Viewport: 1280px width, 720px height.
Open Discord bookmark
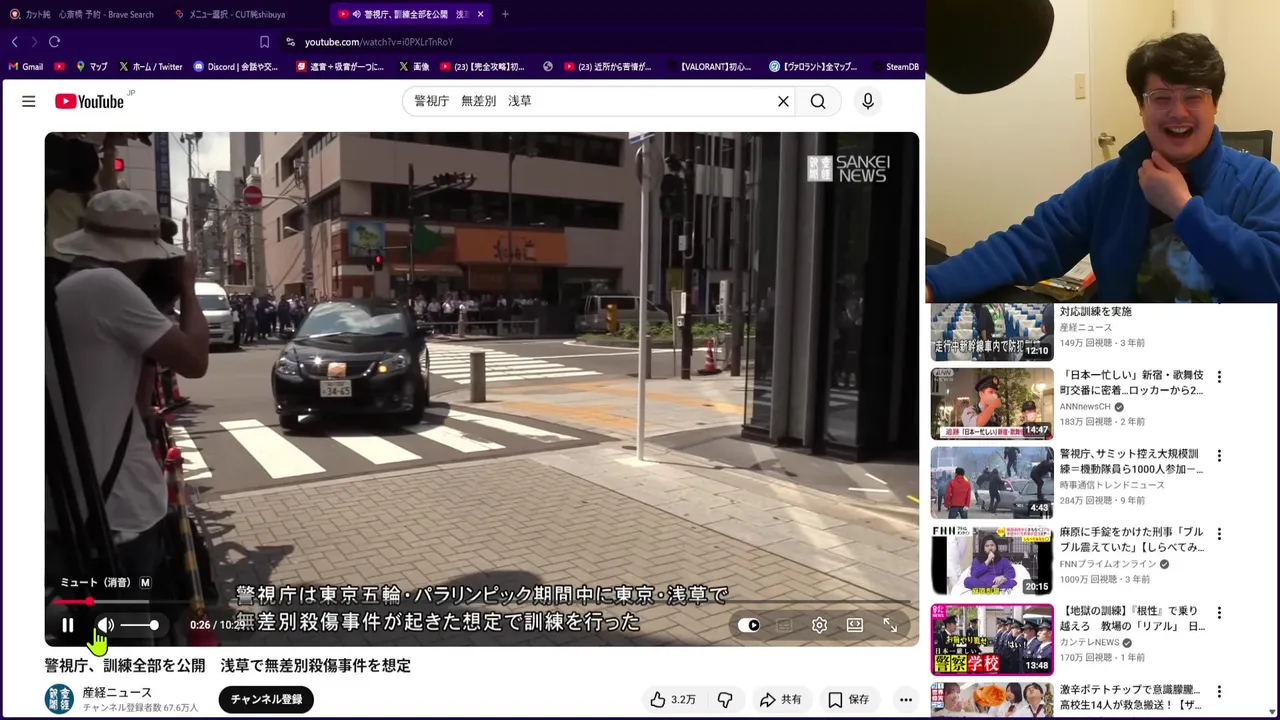[236, 67]
